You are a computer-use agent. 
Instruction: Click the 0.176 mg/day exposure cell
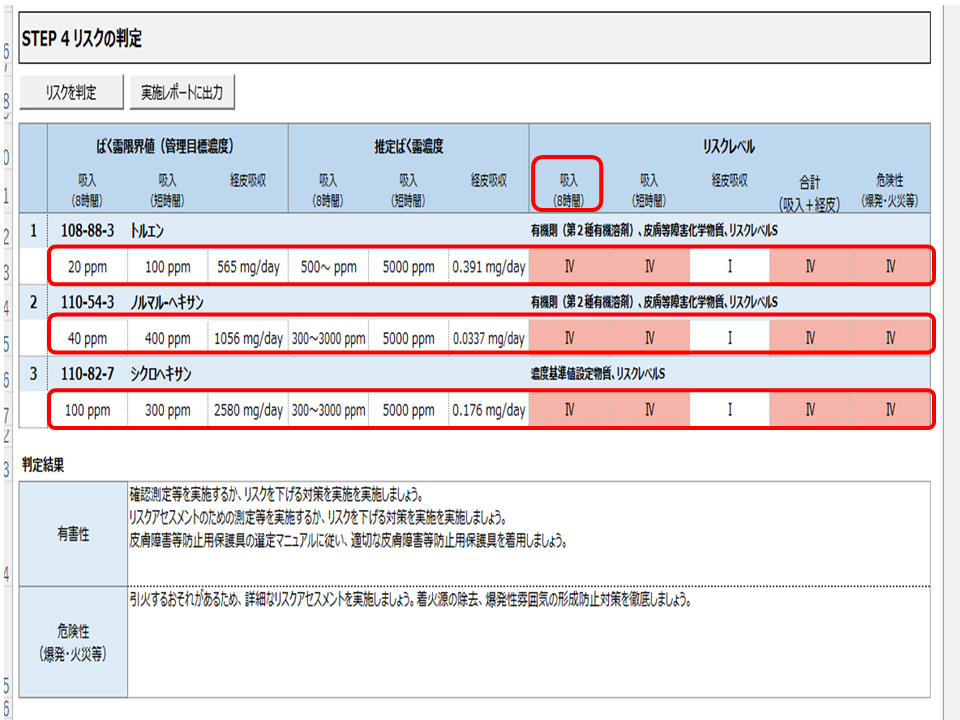[488, 410]
